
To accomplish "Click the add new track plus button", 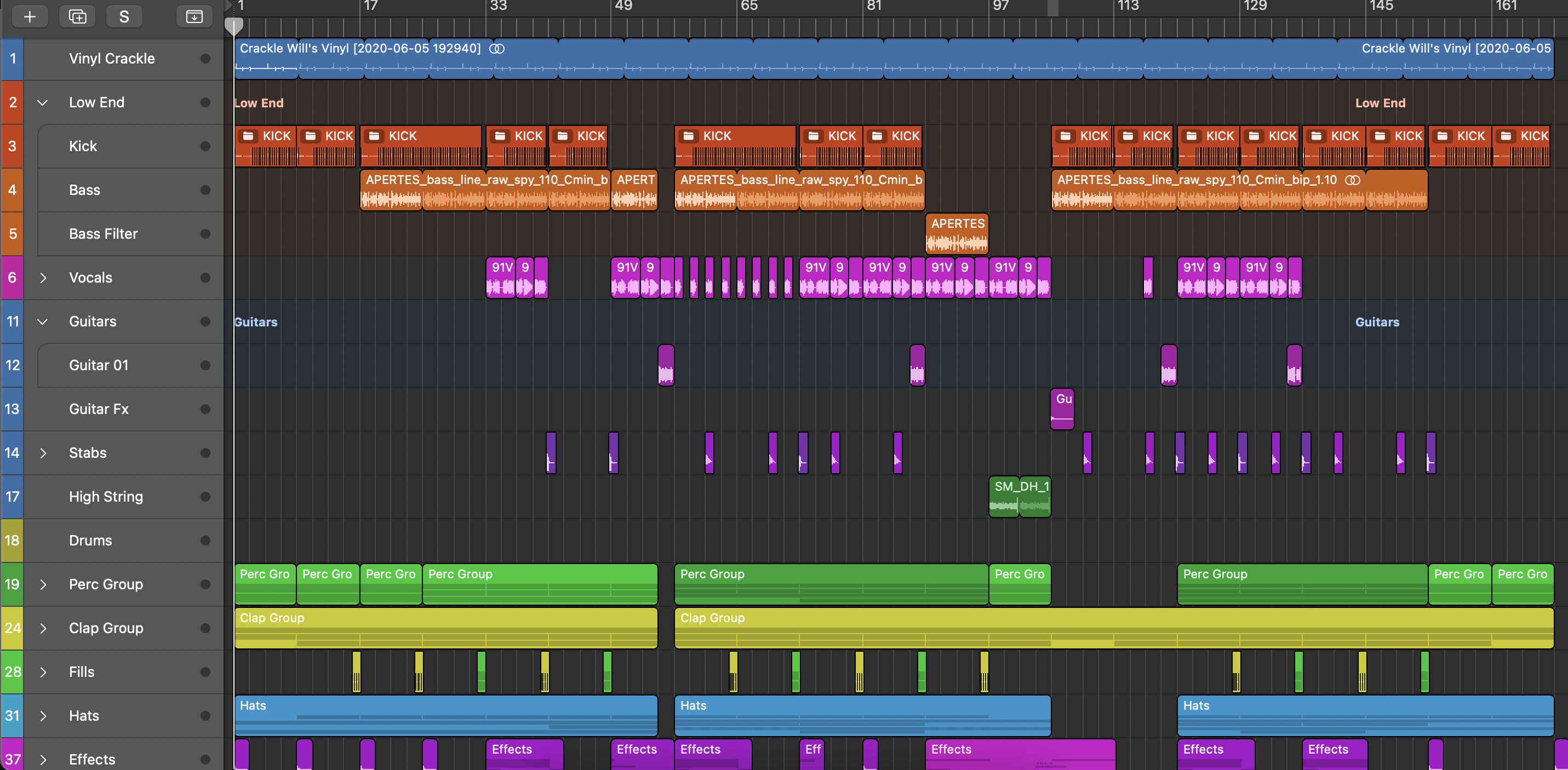I will [x=29, y=16].
